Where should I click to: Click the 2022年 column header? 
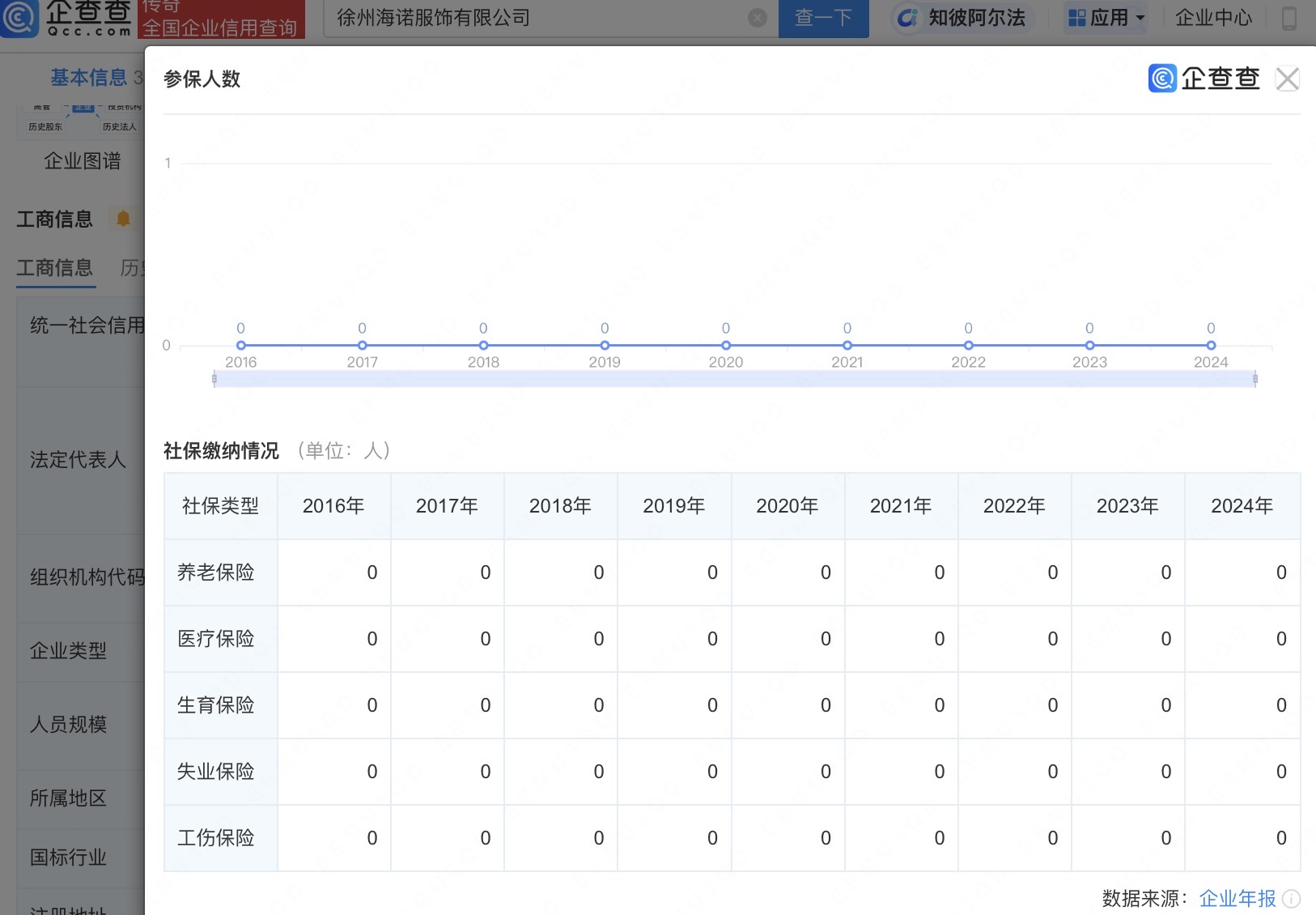[x=1014, y=506]
